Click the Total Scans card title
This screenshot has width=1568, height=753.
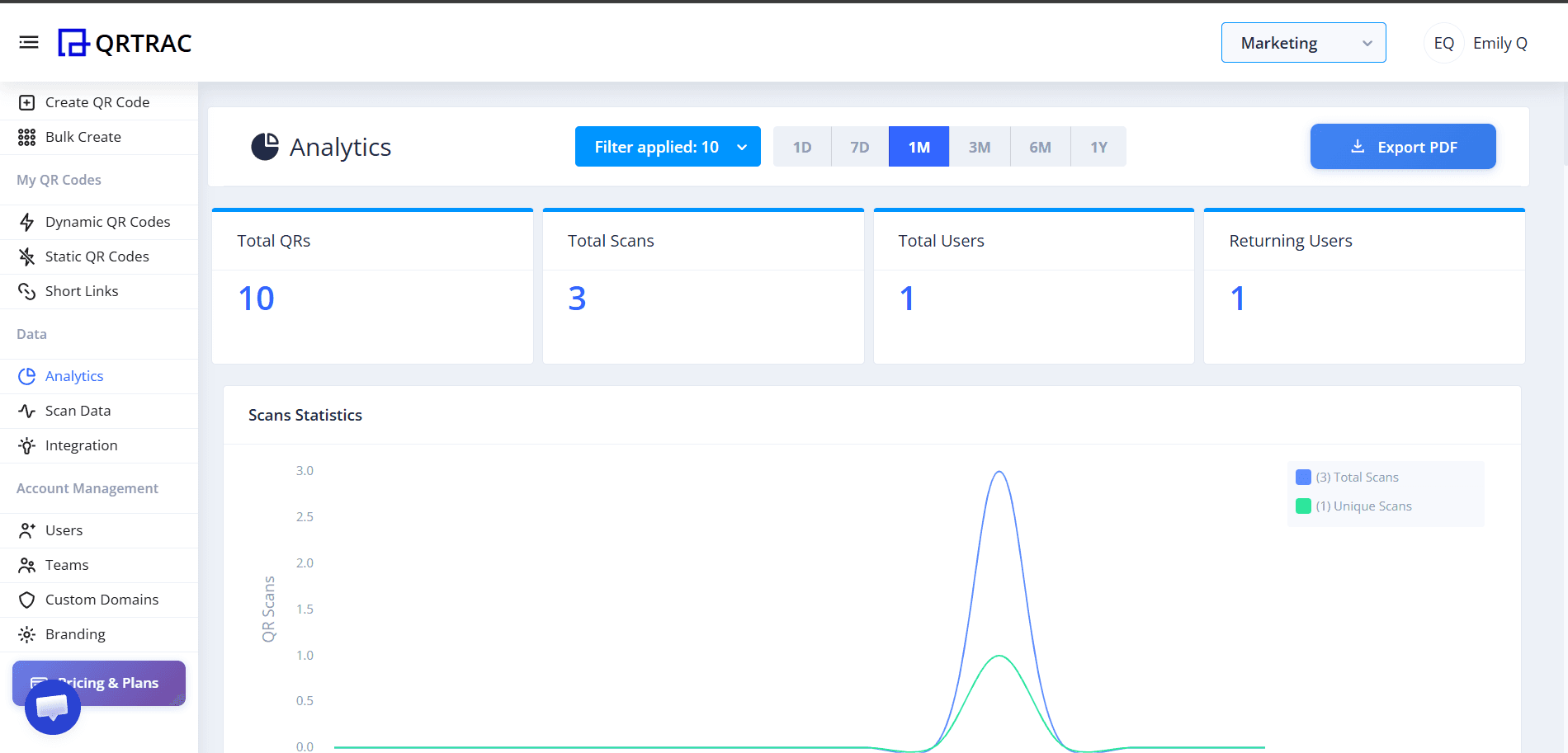click(611, 241)
